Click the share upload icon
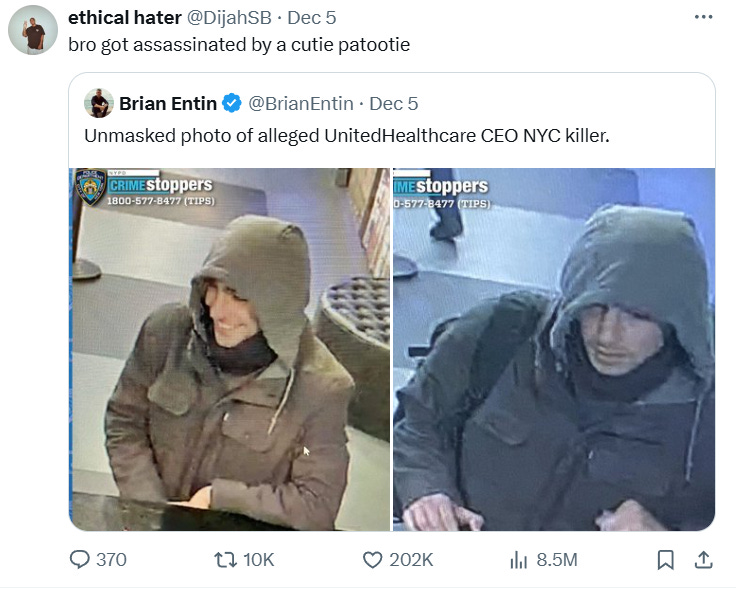 point(704,559)
